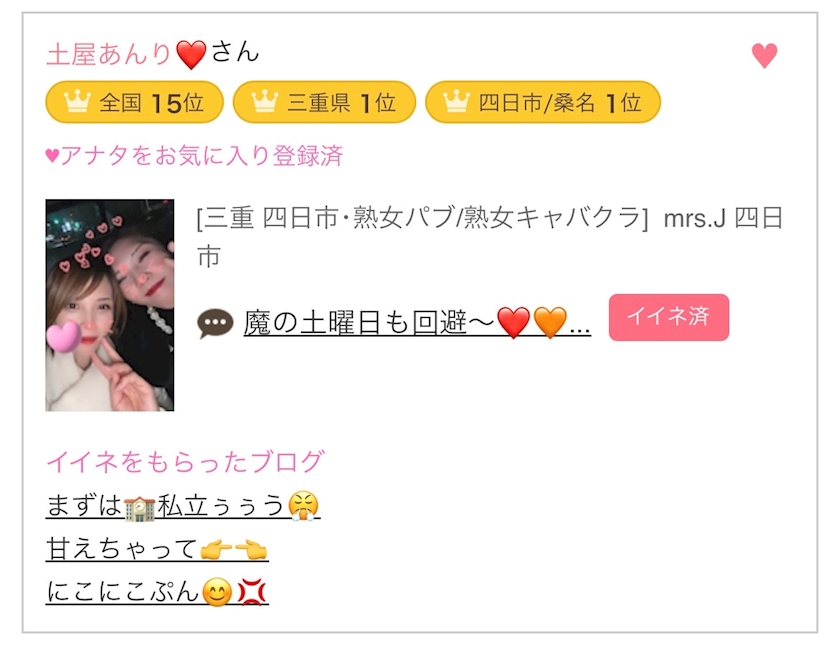
Task: Click the crown icon in 全国 badge
Action: pyautogui.click(x=77, y=101)
